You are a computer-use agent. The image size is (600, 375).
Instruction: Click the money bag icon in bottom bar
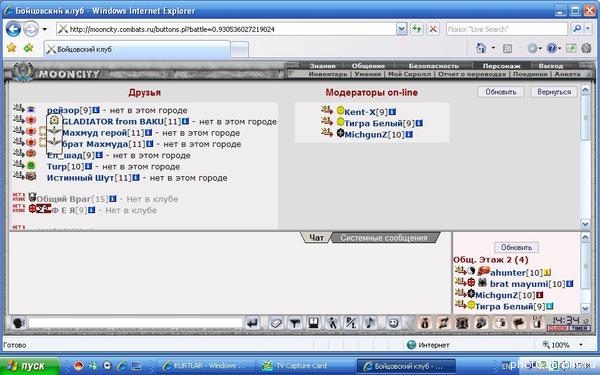(424, 323)
